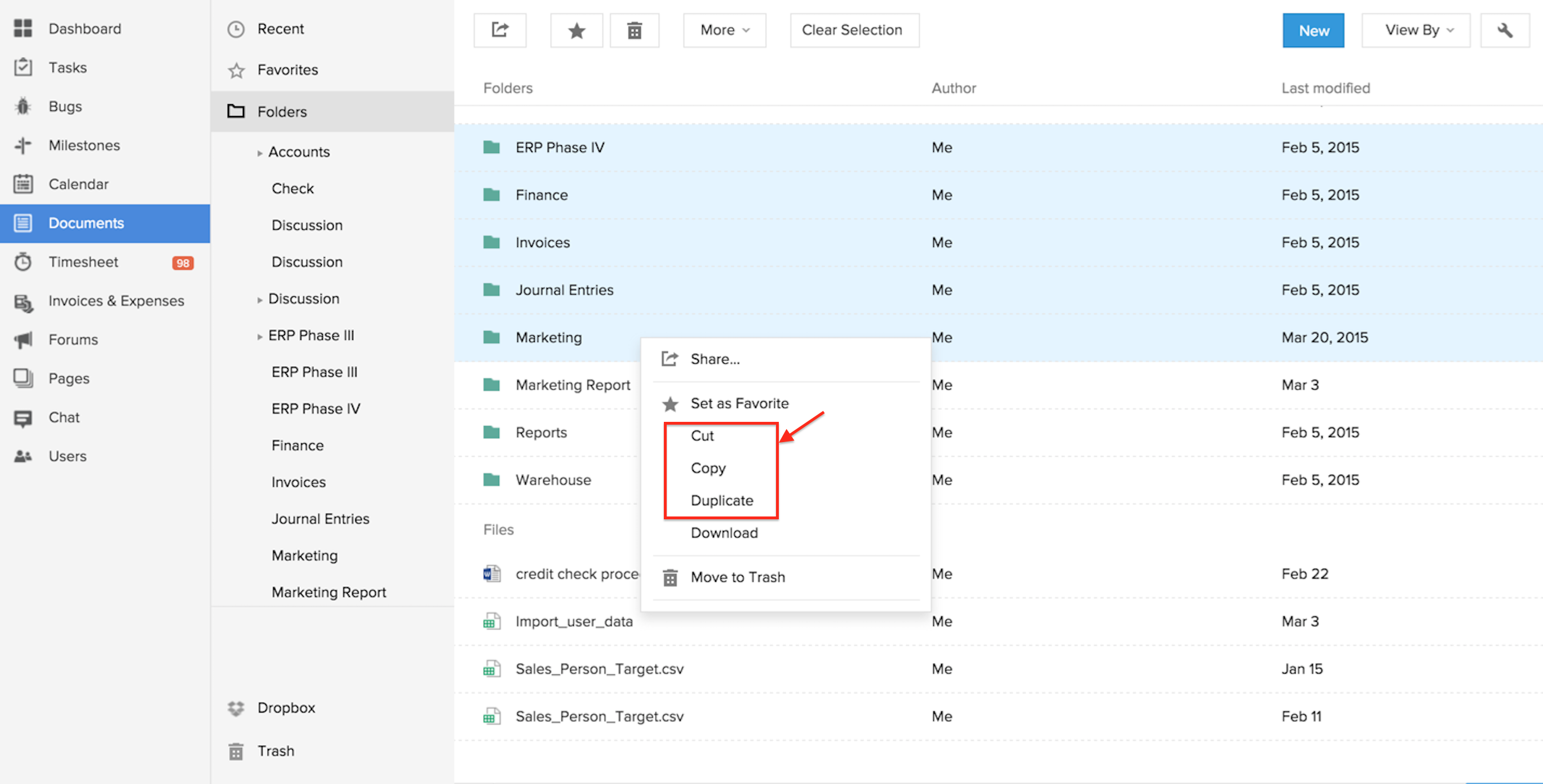Viewport: 1543px width, 784px height.
Task: Choose Duplicate from context menu
Action: coord(721,500)
